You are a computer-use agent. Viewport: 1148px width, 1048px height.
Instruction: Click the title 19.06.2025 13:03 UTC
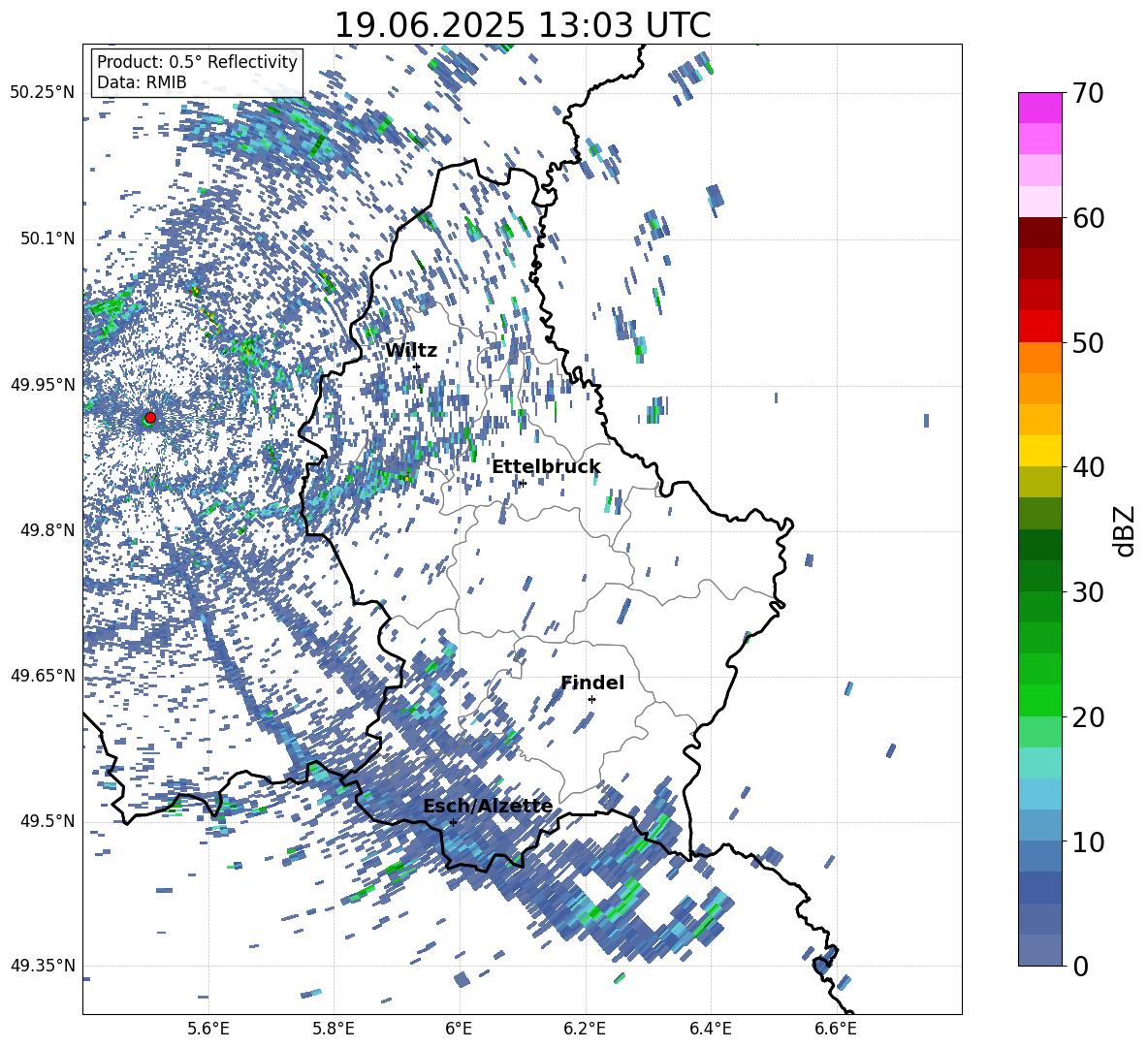(x=523, y=25)
